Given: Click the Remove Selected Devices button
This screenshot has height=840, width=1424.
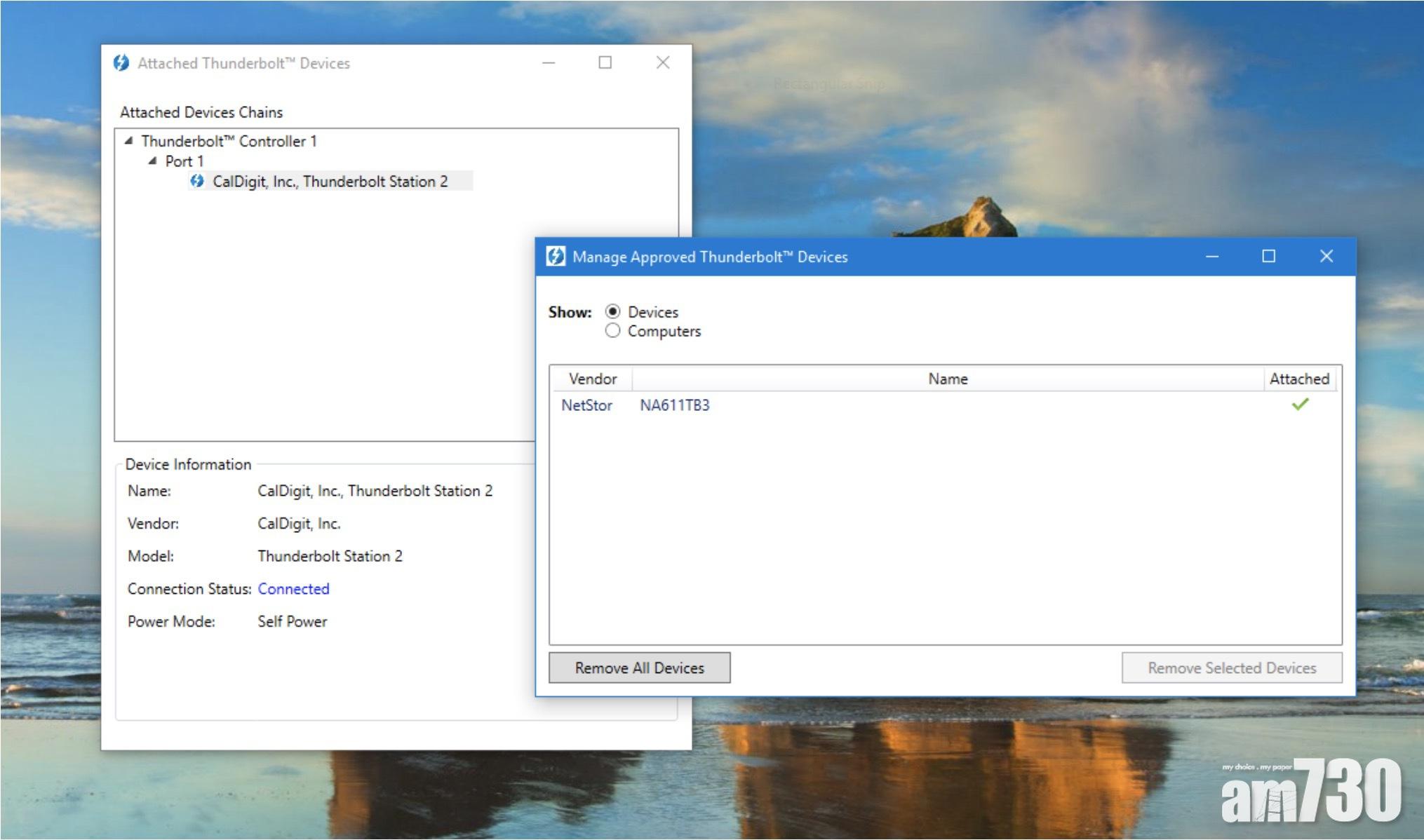Looking at the screenshot, I should point(1231,668).
